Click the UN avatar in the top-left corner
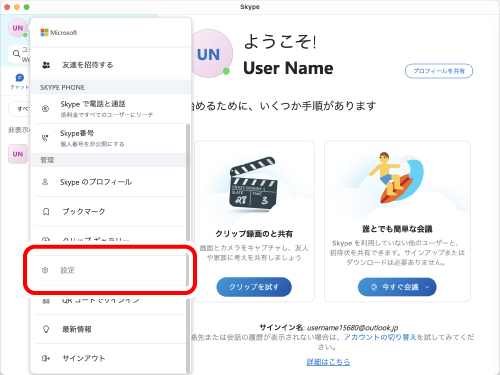This screenshot has width=500, height=375. coord(17,28)
